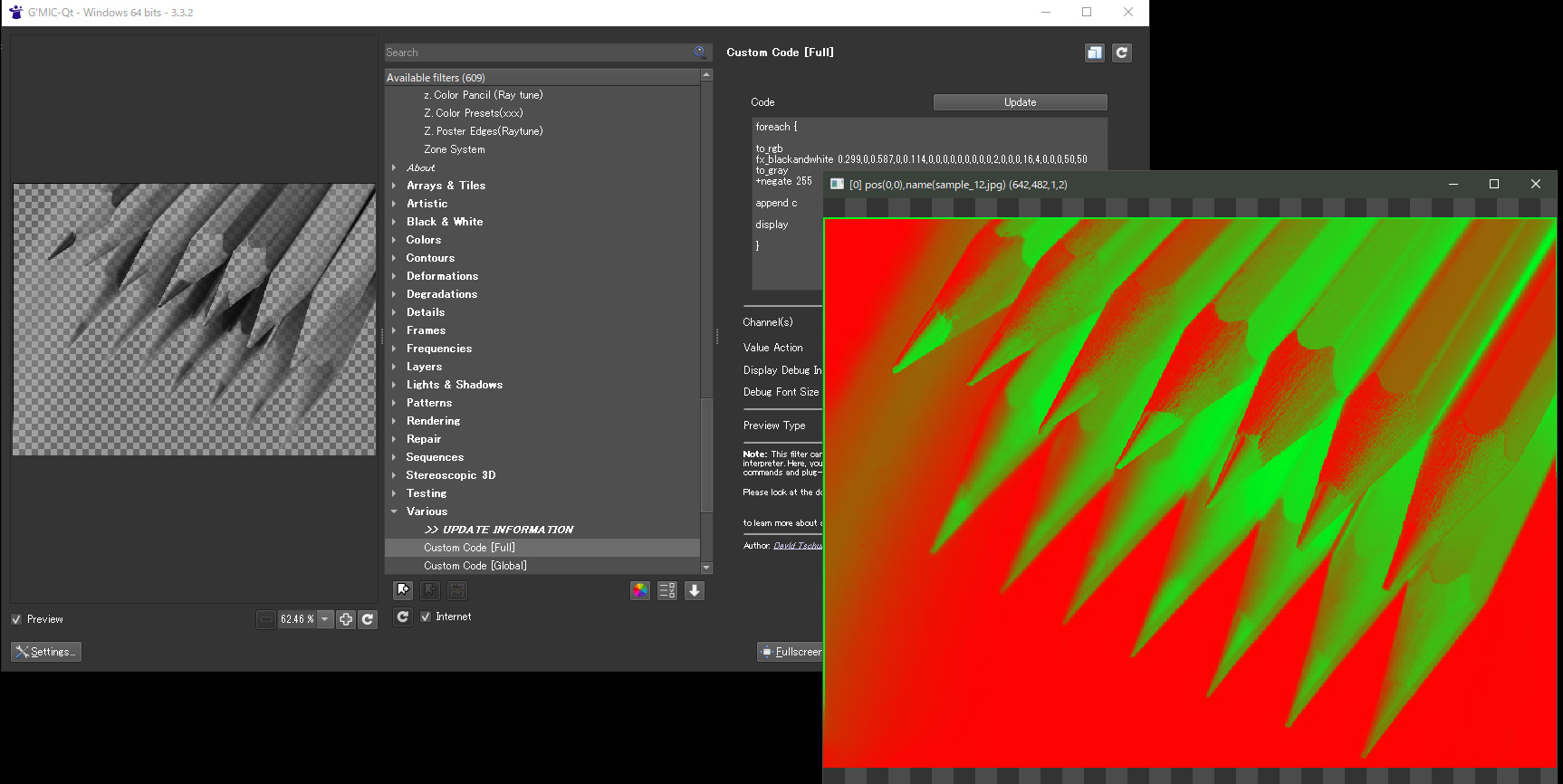Viewport: 1563px width, 784px height.
Task: Expand the Black & White category
Action: (394, 222)
